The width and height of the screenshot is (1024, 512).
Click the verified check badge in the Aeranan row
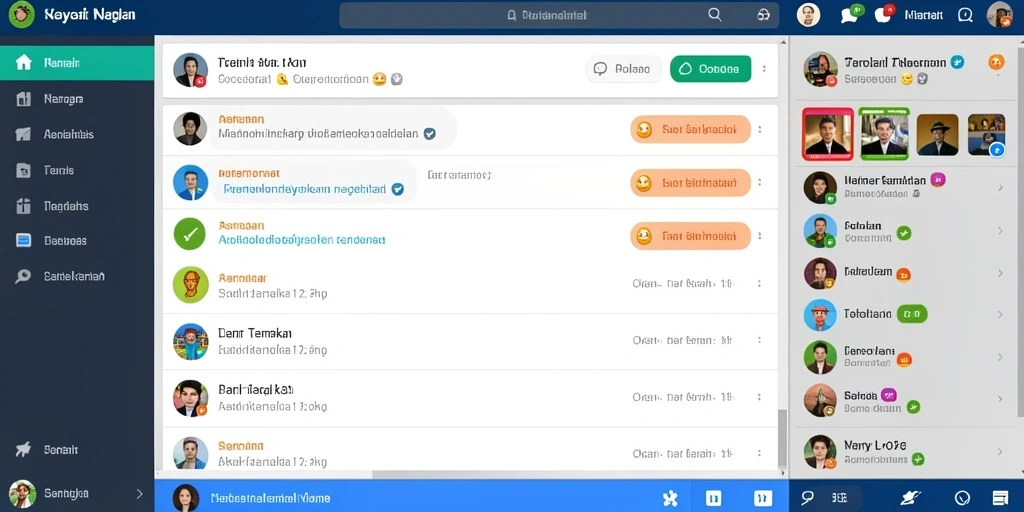point(429,134)
